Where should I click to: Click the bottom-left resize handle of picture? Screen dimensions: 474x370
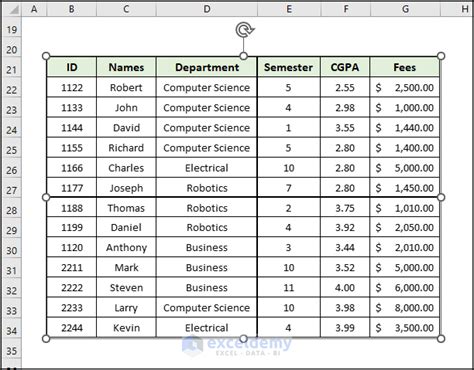[x=46, y=339]
